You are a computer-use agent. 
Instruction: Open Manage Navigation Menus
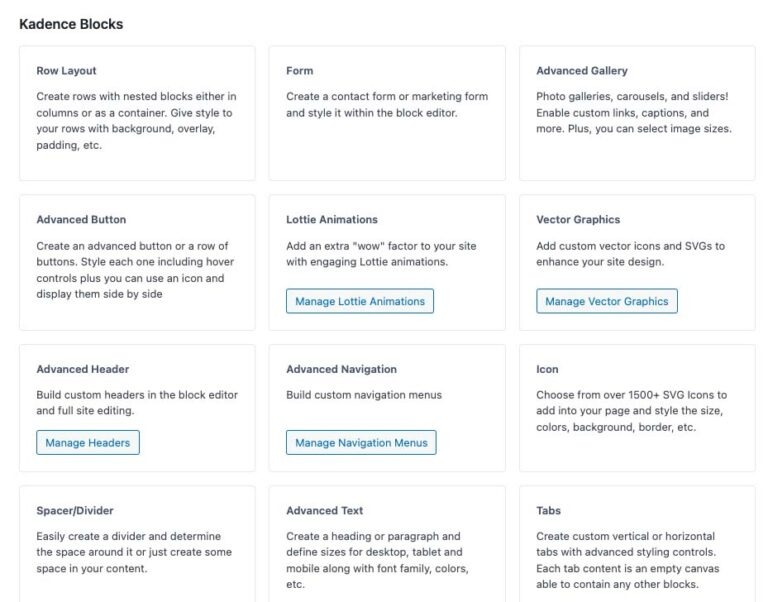[x=361, y=443]
